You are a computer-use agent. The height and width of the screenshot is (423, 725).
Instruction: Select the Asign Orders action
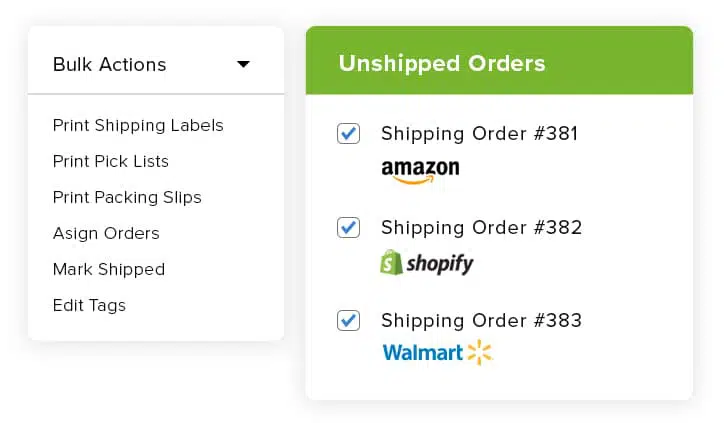[106, 233]
